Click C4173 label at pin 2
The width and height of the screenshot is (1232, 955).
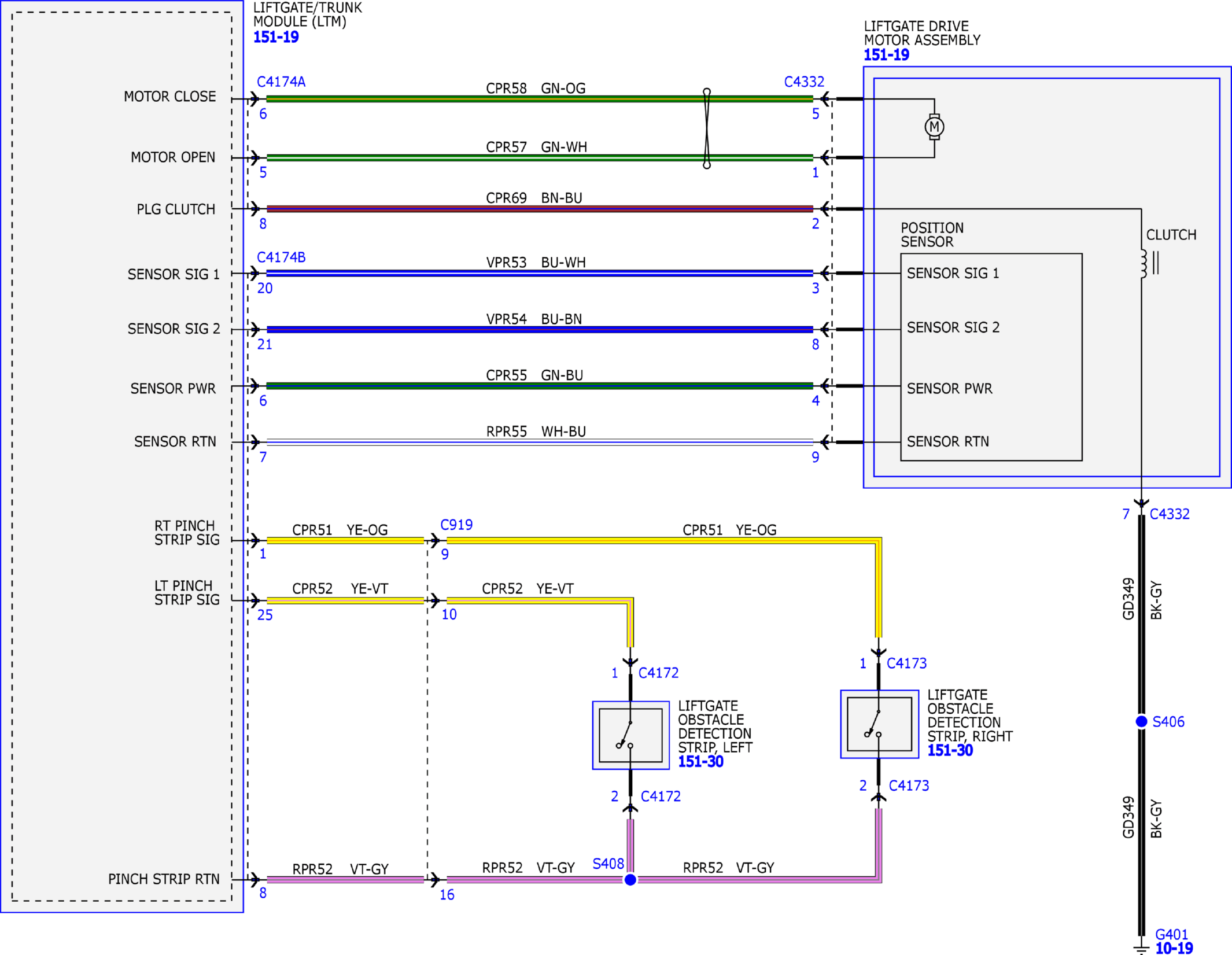[x=909, y=786]
